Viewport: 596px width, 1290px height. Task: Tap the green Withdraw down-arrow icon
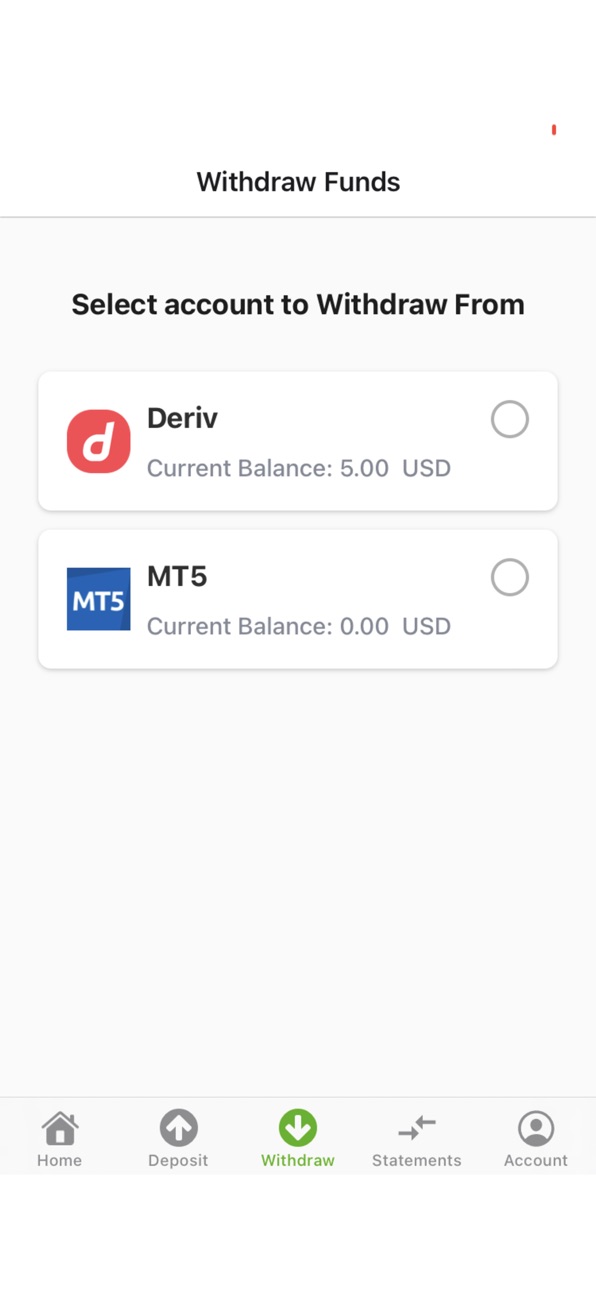[298, 1128]
